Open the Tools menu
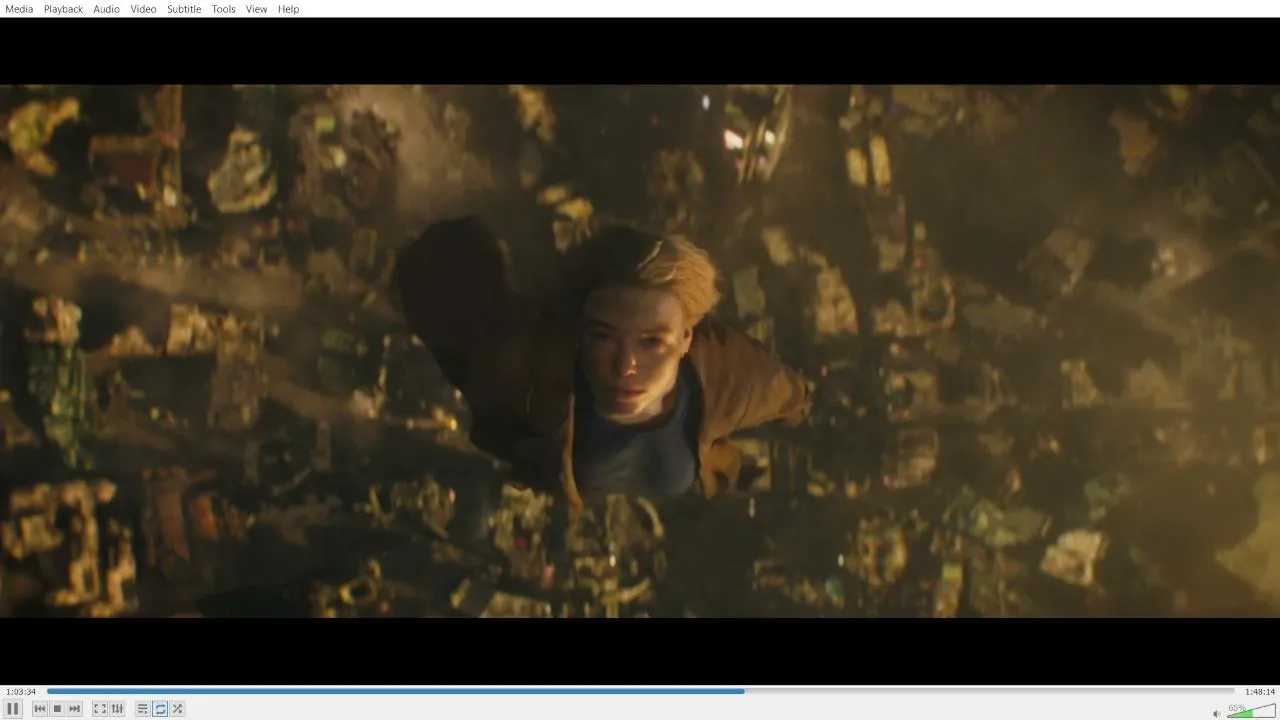This screenshot has width=1280, height=720. coord(223,9)
